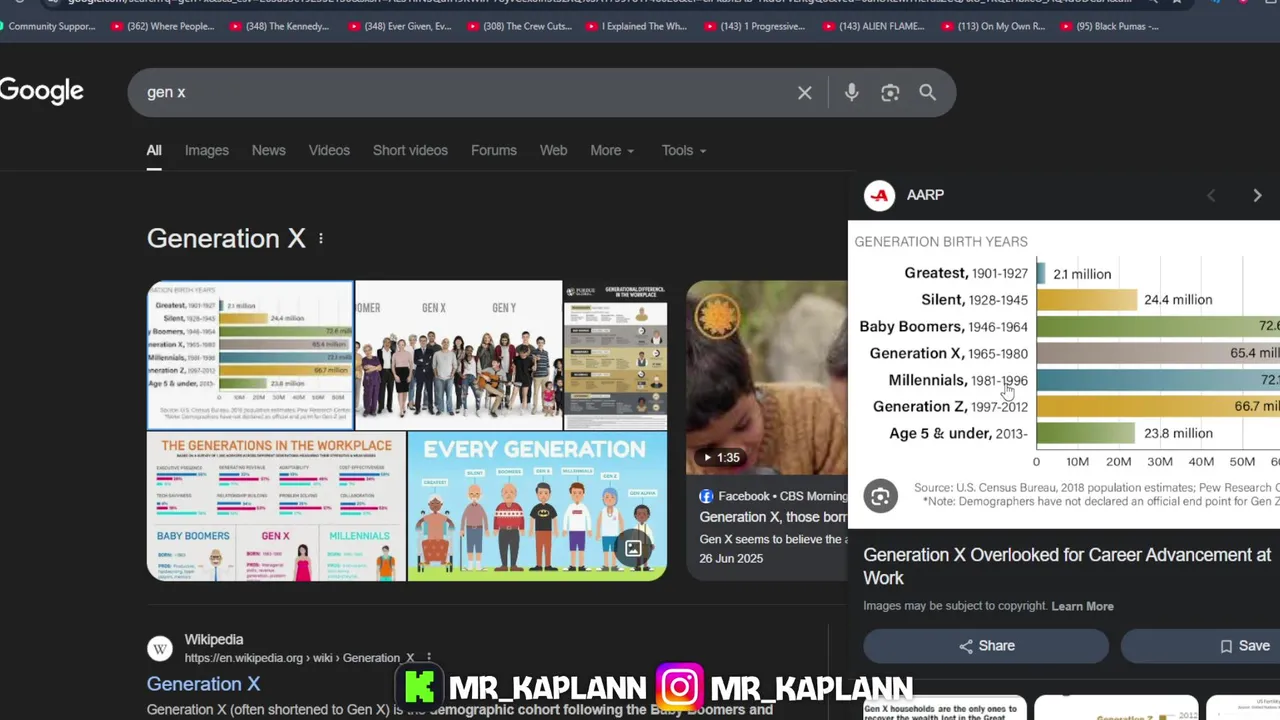Switch to the Web tab
This screenshot has height=720, width=1280.
coord(553,151)
